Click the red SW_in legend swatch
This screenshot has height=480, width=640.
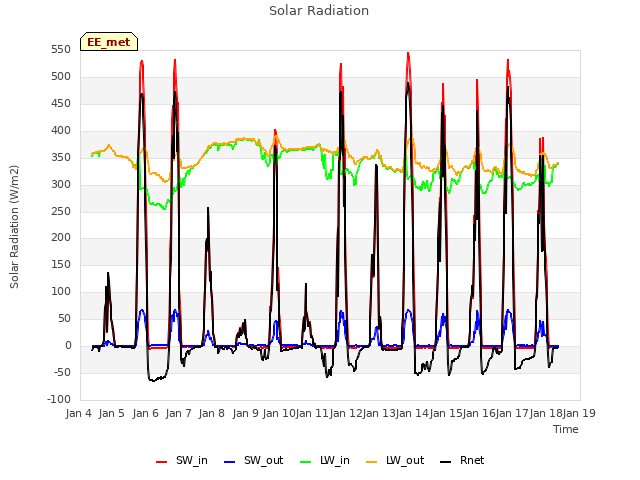click(162, 462)
